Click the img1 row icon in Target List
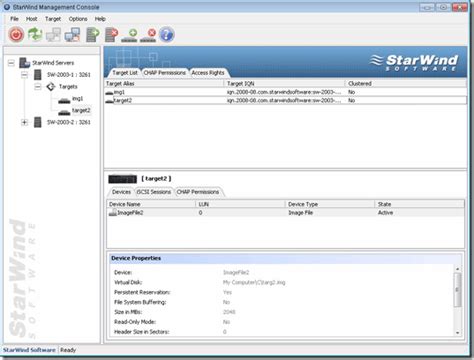This screenshot has width=474, height=360. coord(109,93)
